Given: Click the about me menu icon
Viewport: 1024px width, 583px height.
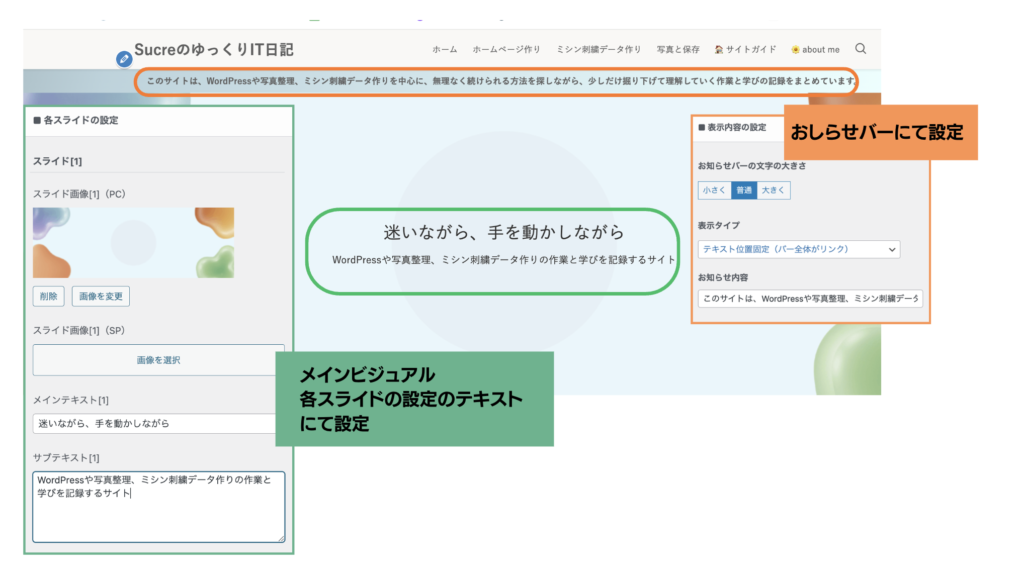Looking at the screenshot, I should click(x=795, y=50).
